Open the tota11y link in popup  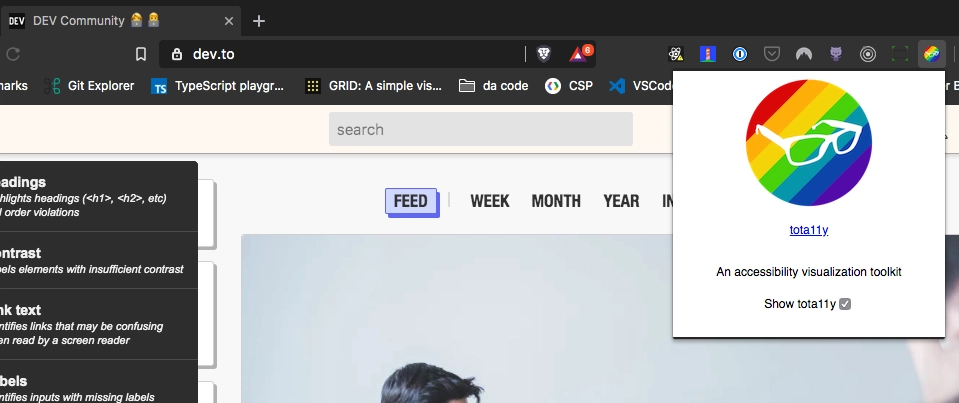pyautogui.click(x=809, y=230)
